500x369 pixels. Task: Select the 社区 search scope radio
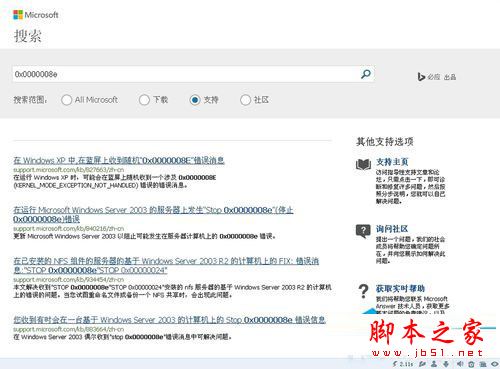[245, 100]
